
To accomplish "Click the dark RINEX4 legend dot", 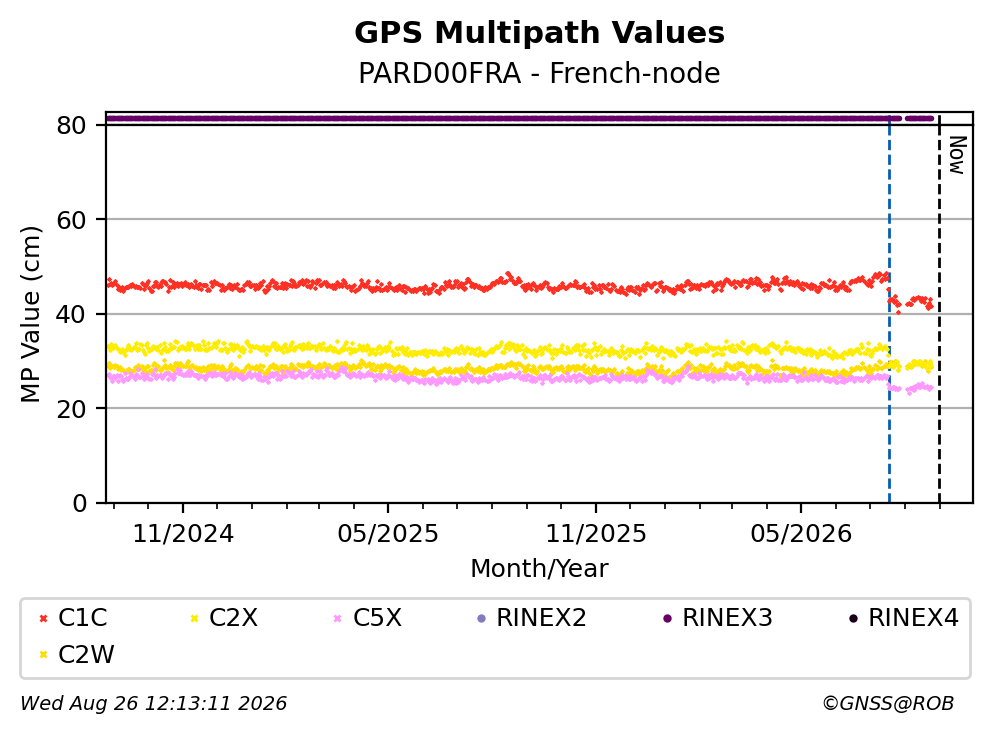I will pyautogui.click(x=853, y=619).
